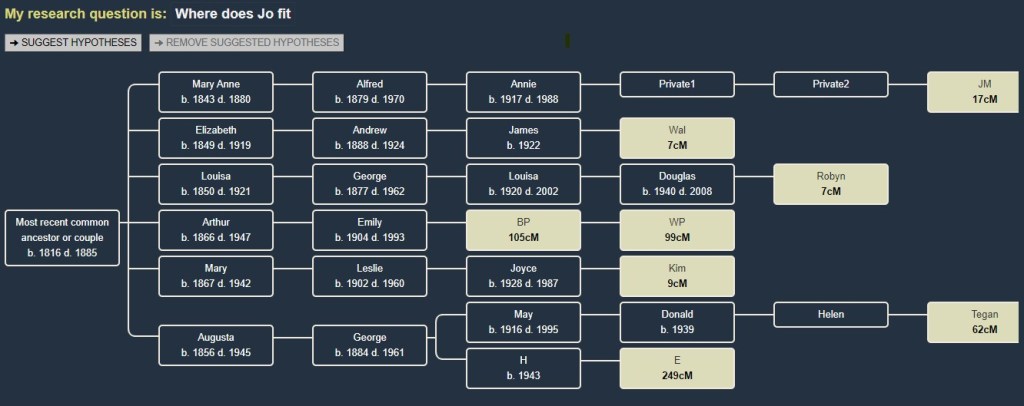Select the Robyn 7cM match box
This screenshot has height=406, width=1024.
coord(830,184)
